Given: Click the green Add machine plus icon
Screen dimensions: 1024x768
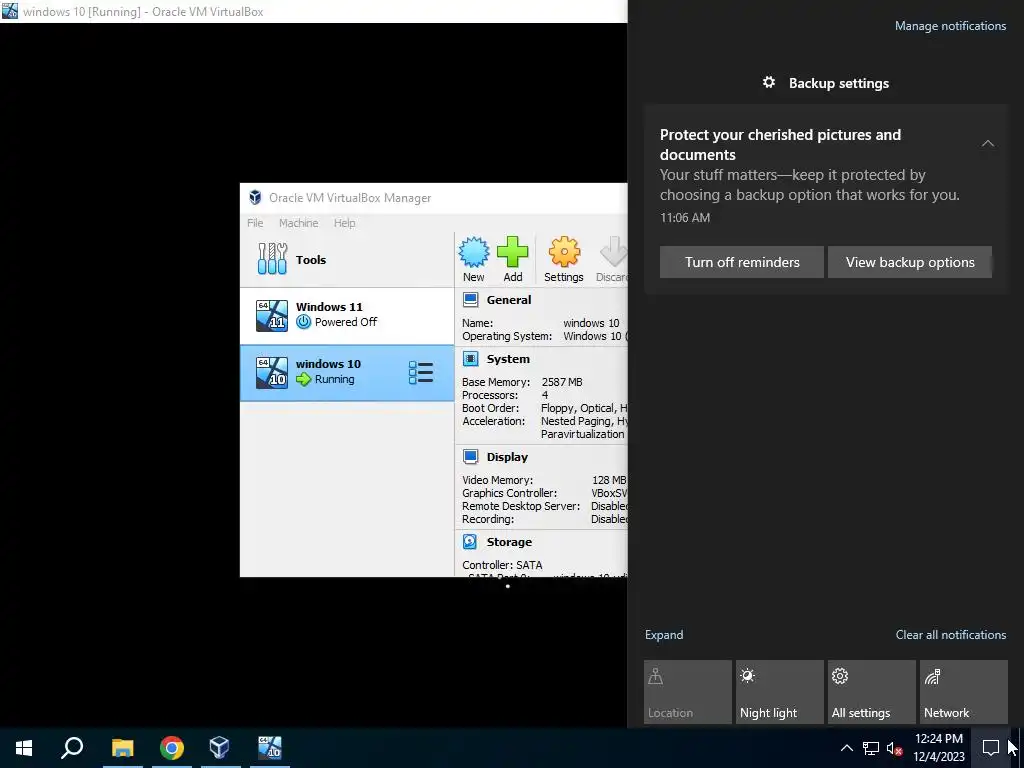Looking at the screenshot, I should click(x=513, y=252).
